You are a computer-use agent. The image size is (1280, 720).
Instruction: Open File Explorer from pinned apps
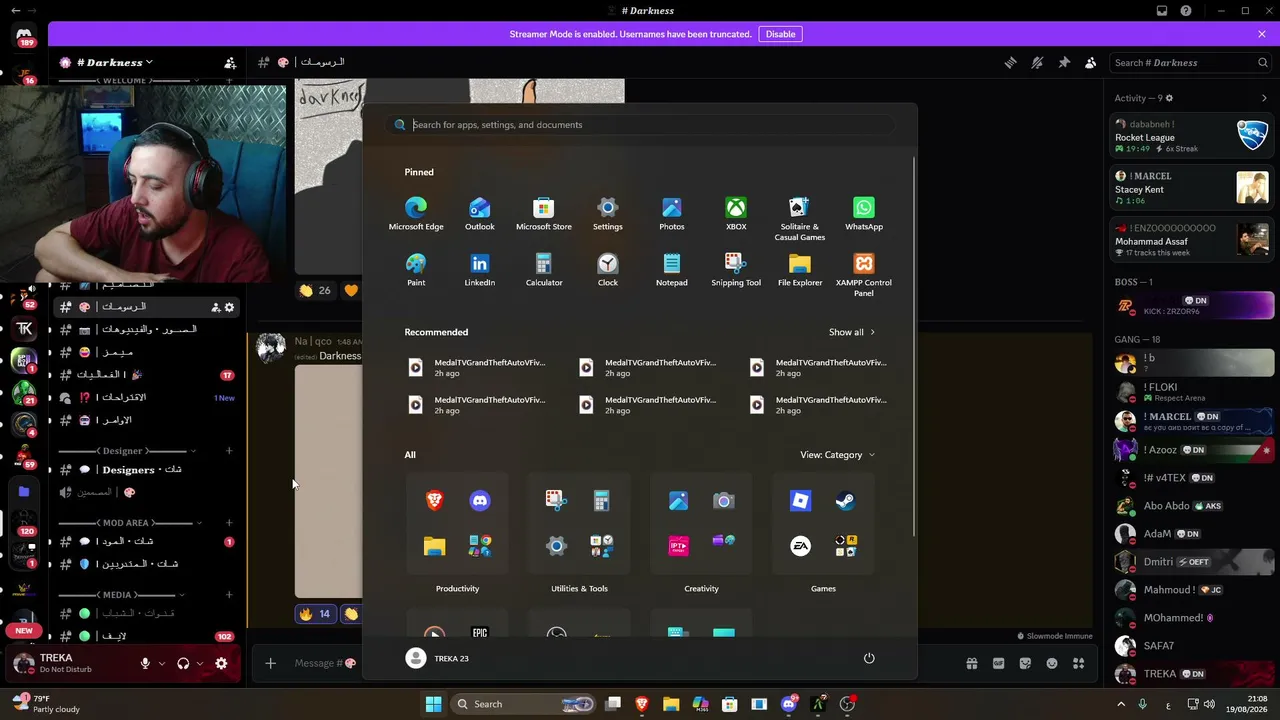[x=800, y=270]
